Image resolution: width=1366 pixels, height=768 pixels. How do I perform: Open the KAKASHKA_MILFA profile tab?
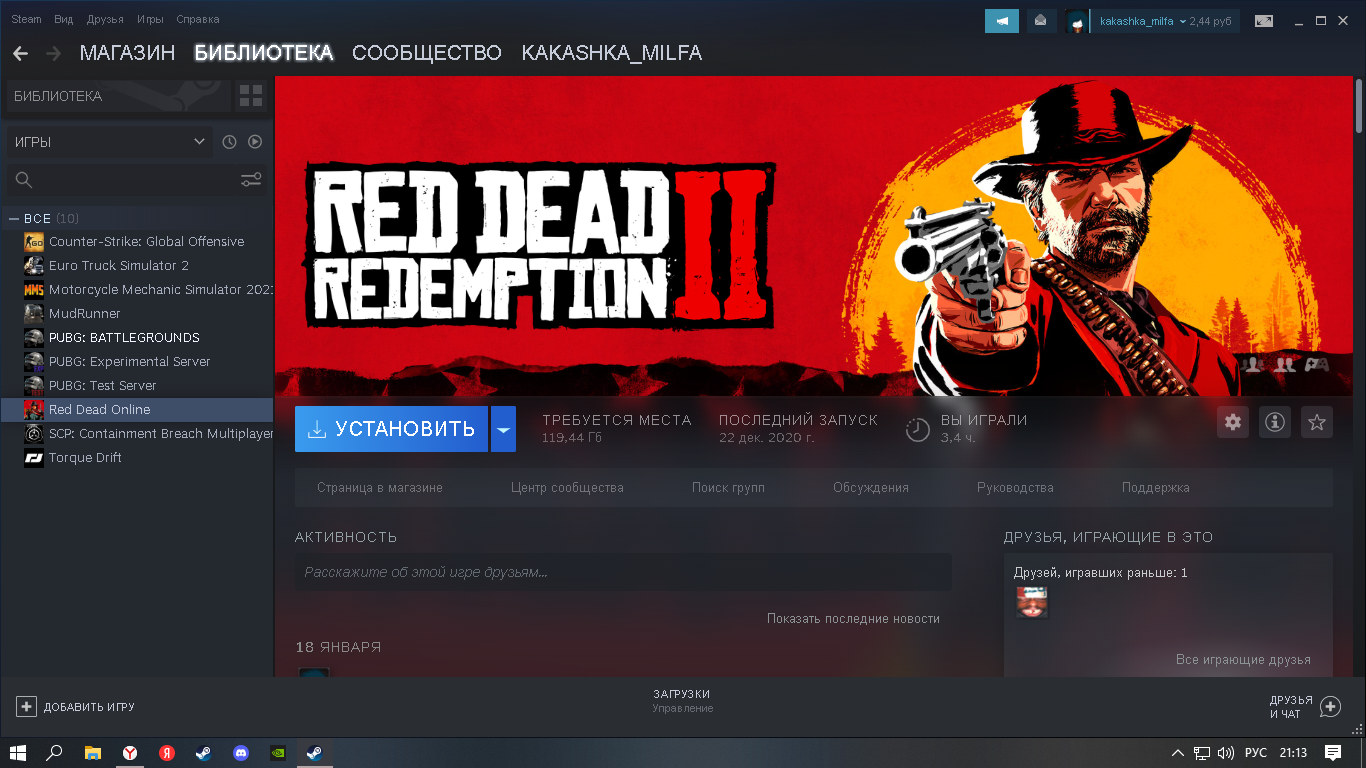pos(612,53)
